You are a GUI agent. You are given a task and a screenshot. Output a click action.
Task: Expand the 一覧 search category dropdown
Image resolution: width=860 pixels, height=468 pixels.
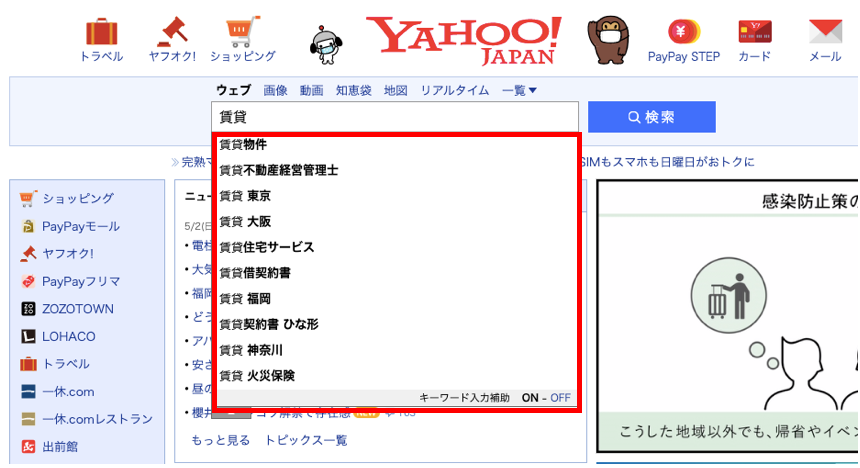(519, 91)
